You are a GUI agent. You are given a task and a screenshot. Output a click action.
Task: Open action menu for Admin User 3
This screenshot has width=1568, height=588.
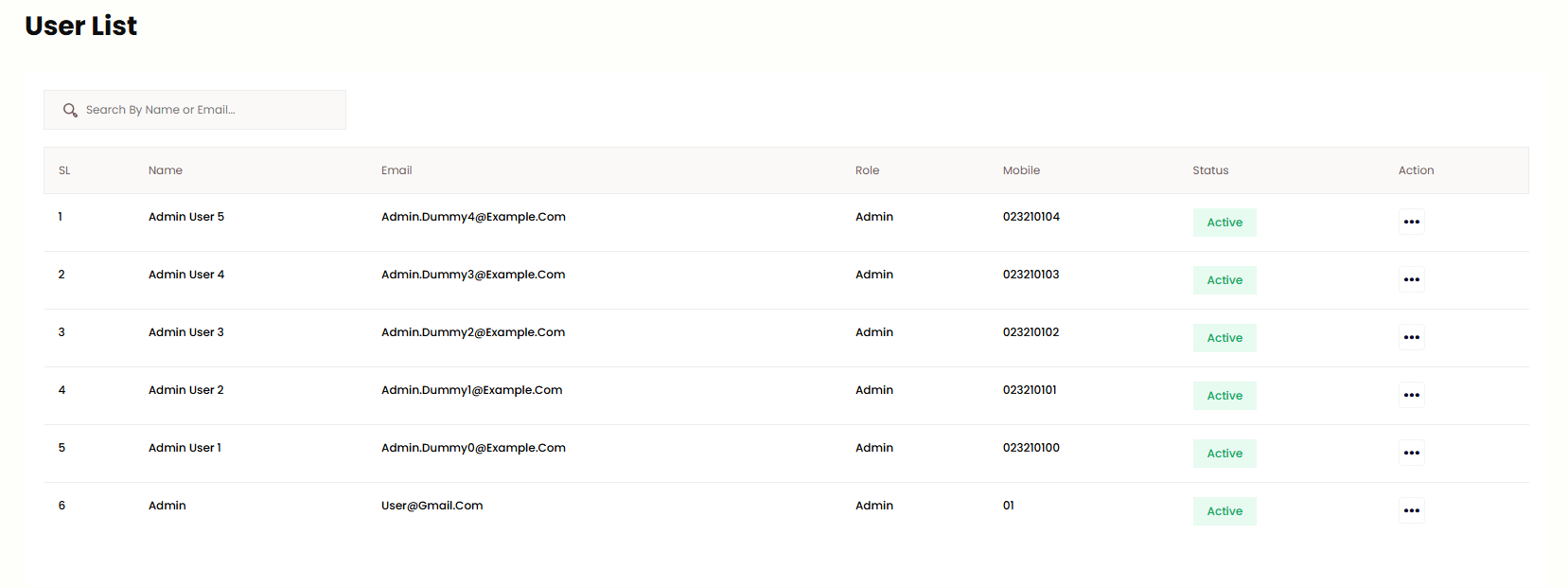pyautogui.click(x=1411, y=337)
